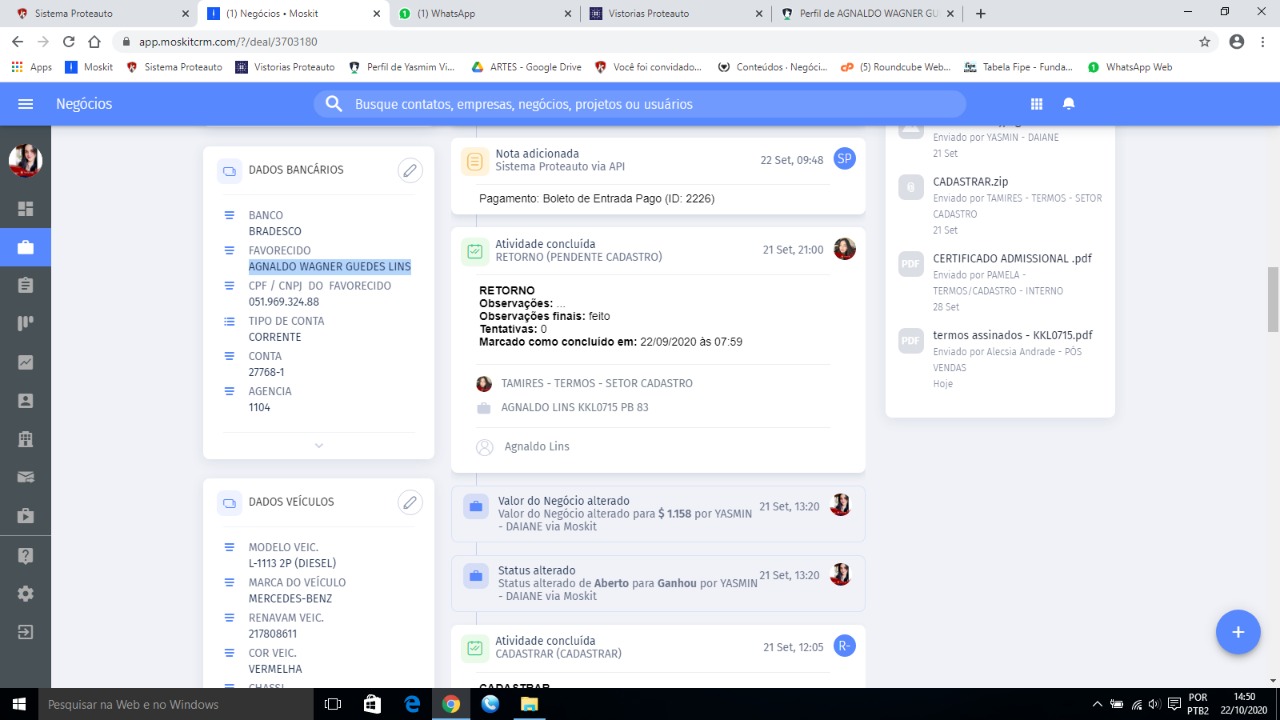The width and height of the screenshot is (1280, 720).
Task: Select the briefcase deals sidebar icon
Action: (25, 247)
